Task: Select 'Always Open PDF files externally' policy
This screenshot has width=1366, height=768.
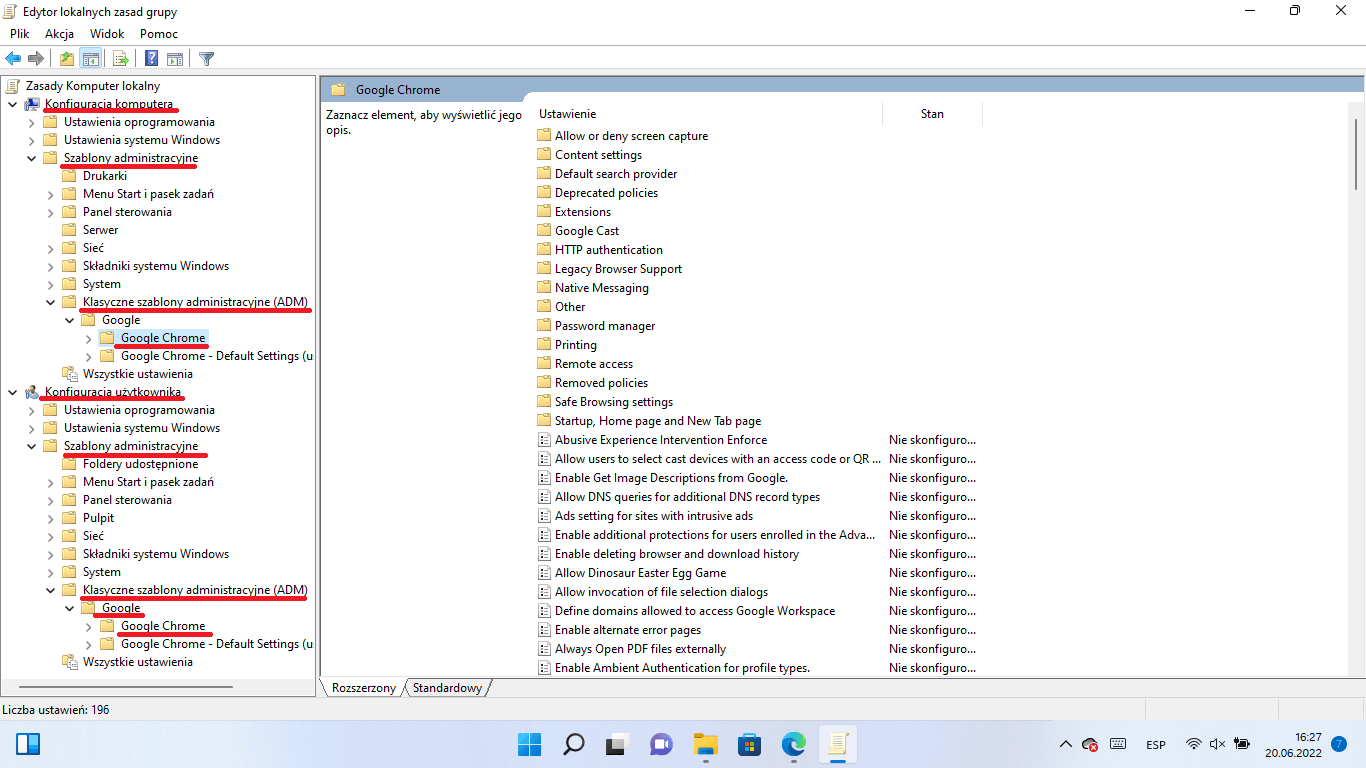Action: [x=641, y=649]
